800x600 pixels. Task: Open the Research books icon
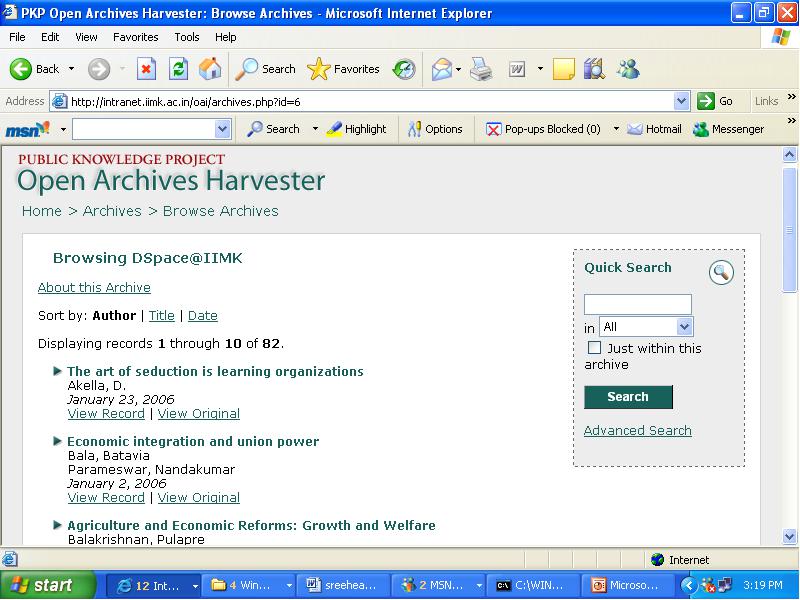(594, 69)
